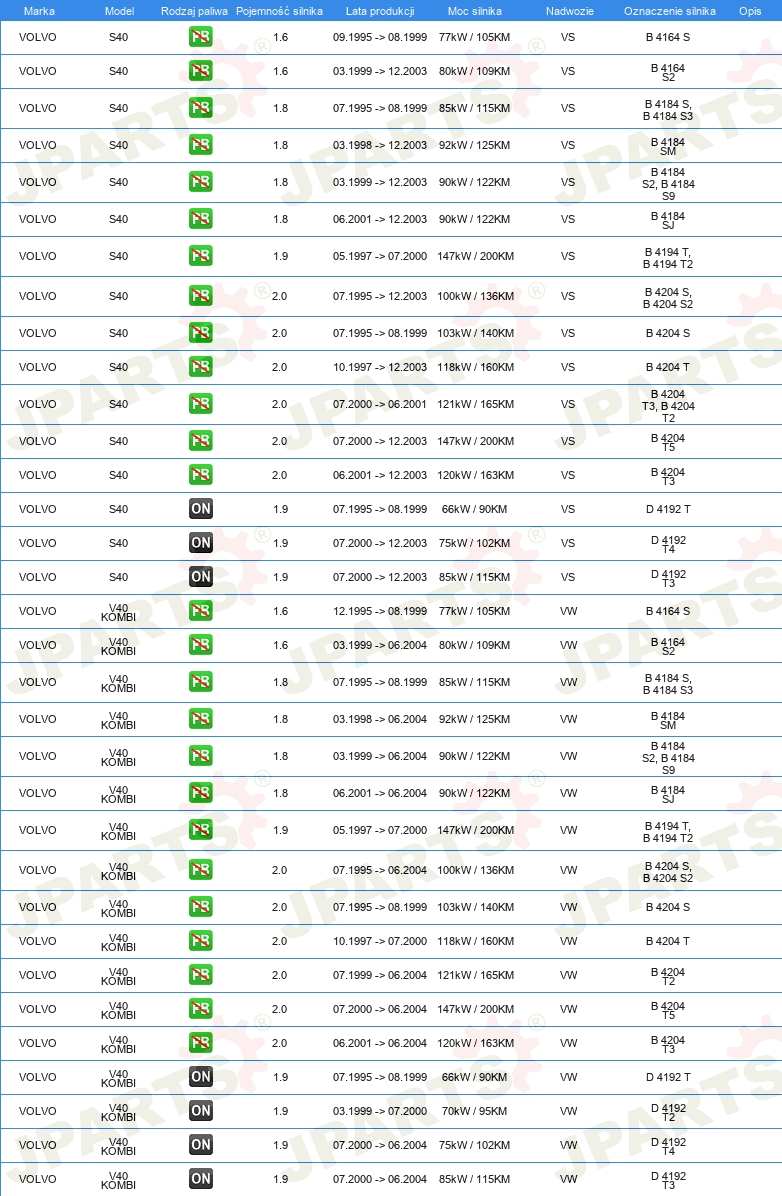Click VS body type in S40 B 4204 T5 row
The image size is (782, 1196).
(x=568, y=441)
